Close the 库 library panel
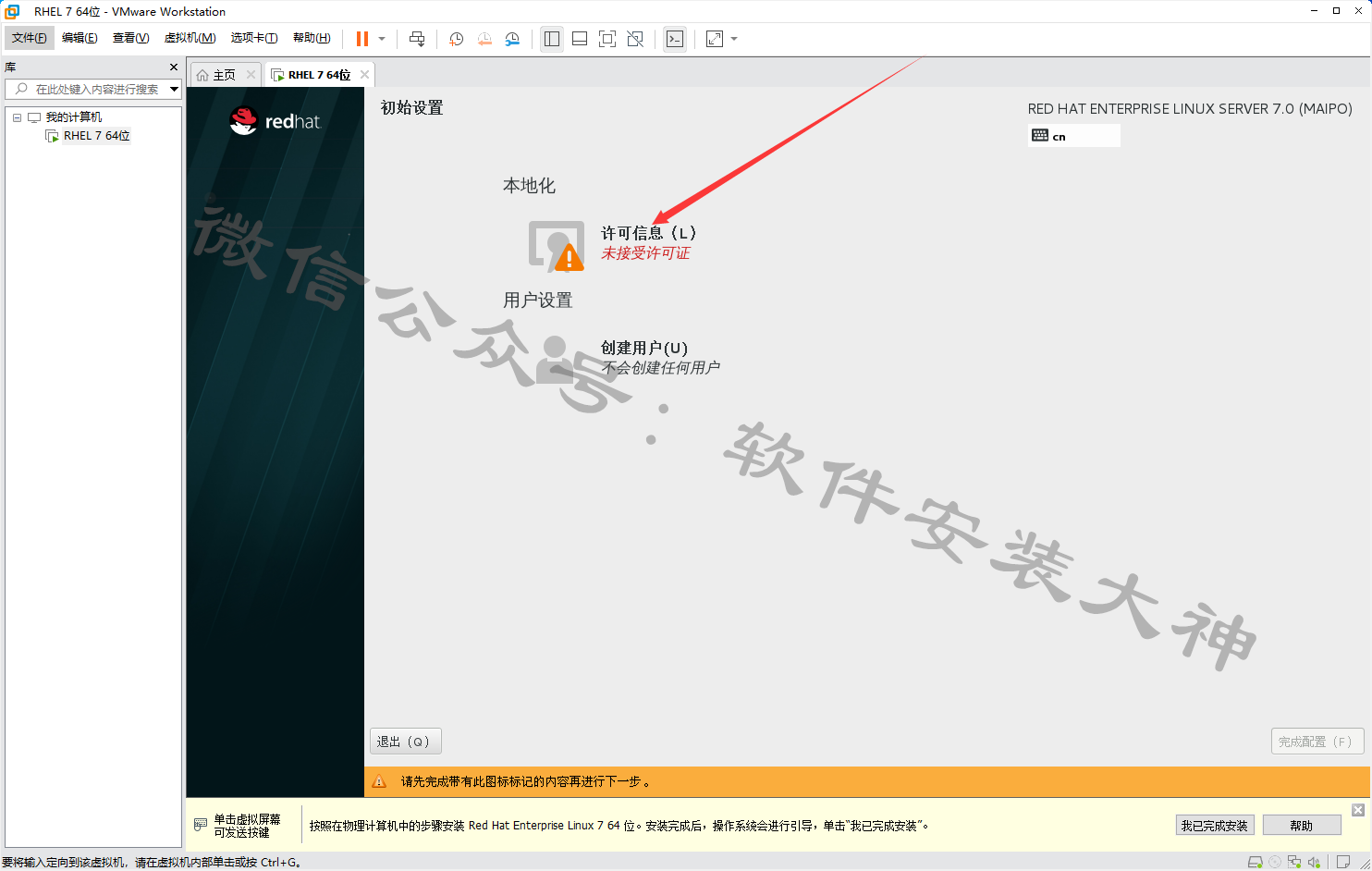 tap(173, 67)
